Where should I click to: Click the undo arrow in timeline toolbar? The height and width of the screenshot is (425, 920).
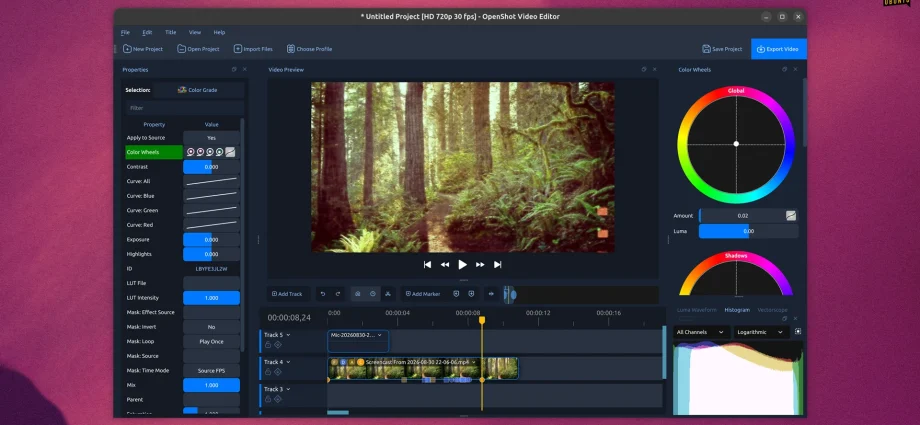323,294
